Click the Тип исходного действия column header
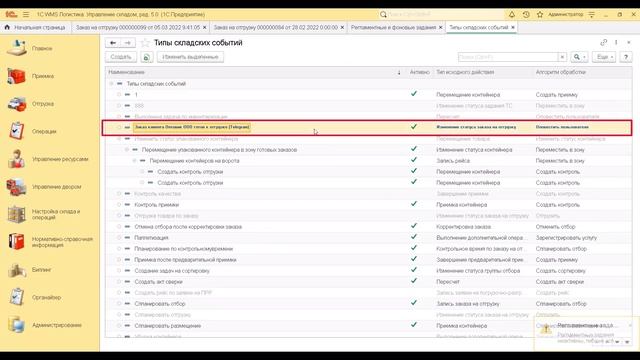This screenshot has width=640, height=360. click(483, 72)
